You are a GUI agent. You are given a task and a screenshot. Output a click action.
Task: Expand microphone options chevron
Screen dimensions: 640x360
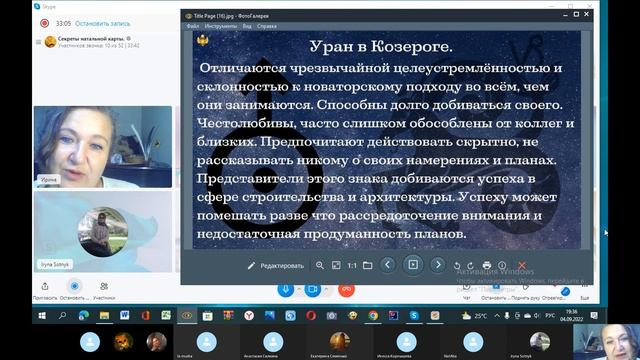(x=299, y=289)
